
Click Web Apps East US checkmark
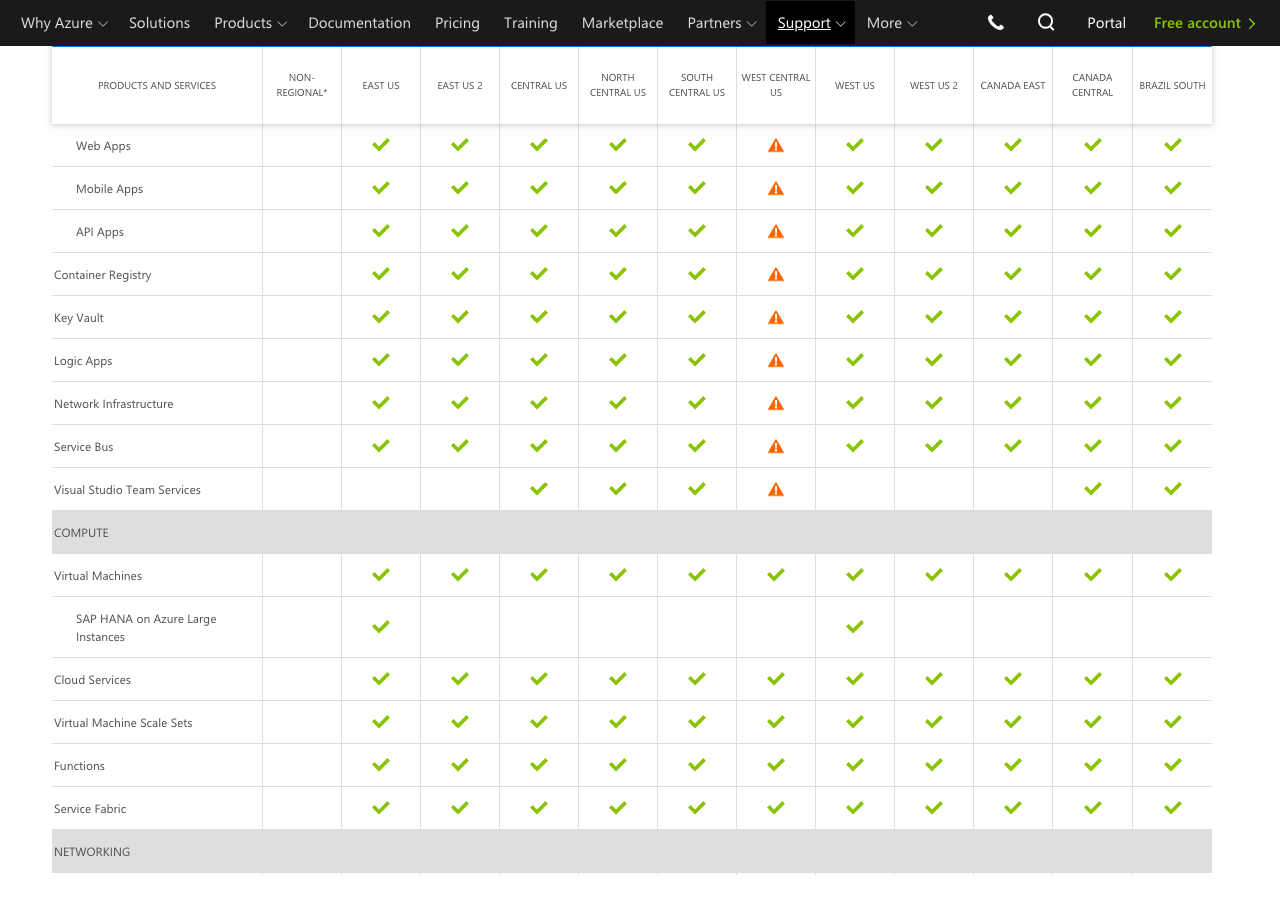pos(381,145)
